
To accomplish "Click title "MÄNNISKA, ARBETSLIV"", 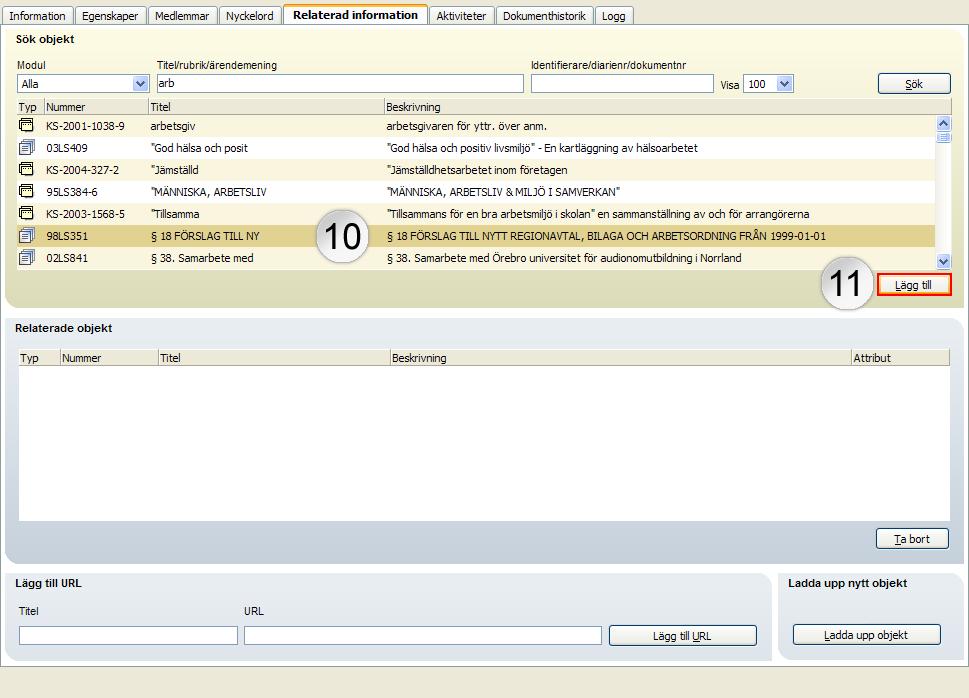I will 209,192.
